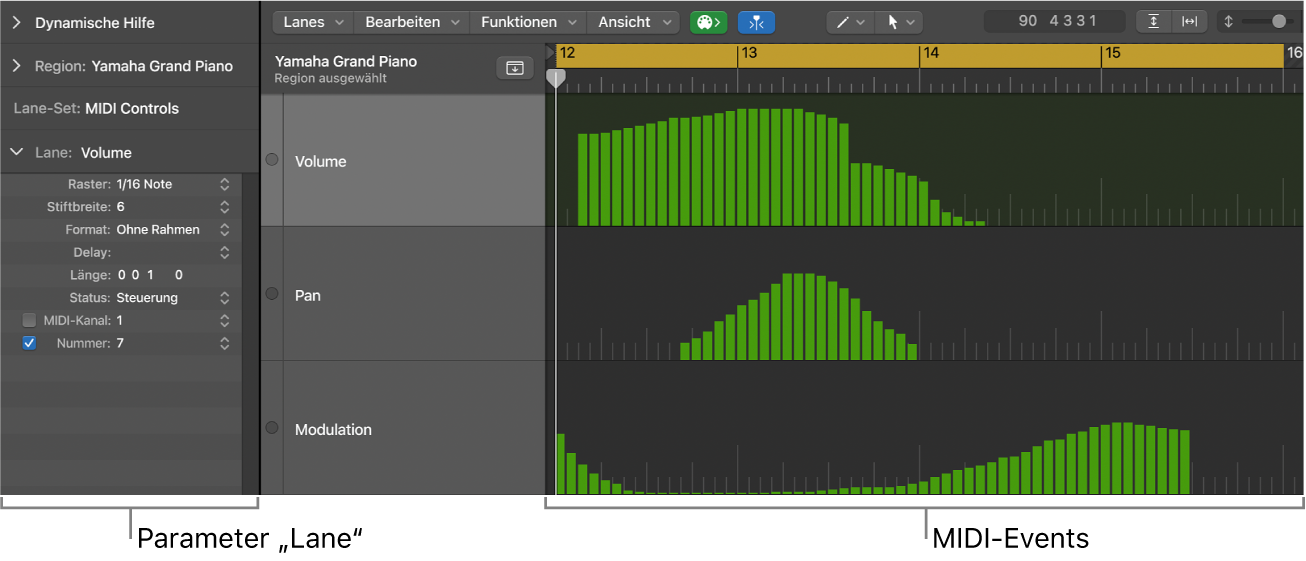The height and width of the screenshot is (561, 1306).
Task: Select the Modulation lane name
Action: (333, 429)
